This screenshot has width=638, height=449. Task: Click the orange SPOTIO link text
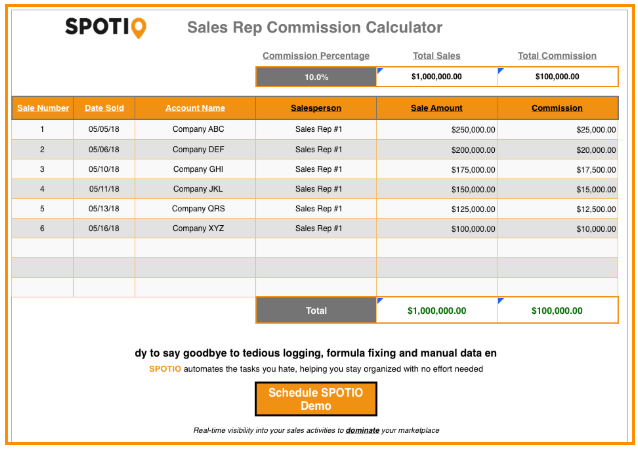click(x=165, y=369)
